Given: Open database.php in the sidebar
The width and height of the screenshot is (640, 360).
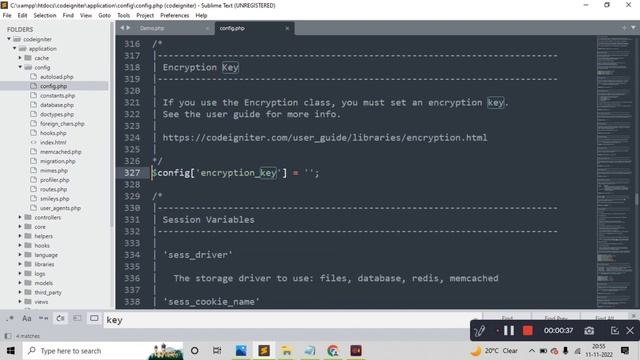Looking at the screenshot, I should [x=57, y=105].
